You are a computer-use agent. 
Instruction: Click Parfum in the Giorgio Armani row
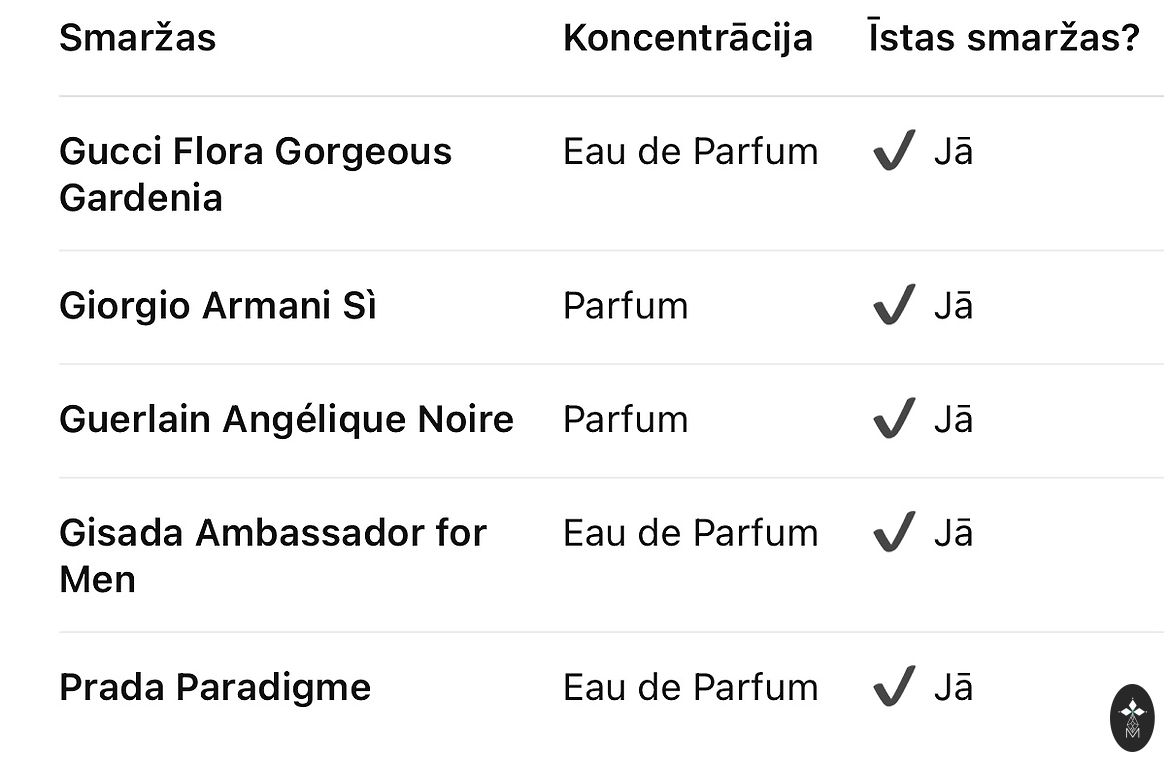(x=625, y=305)
